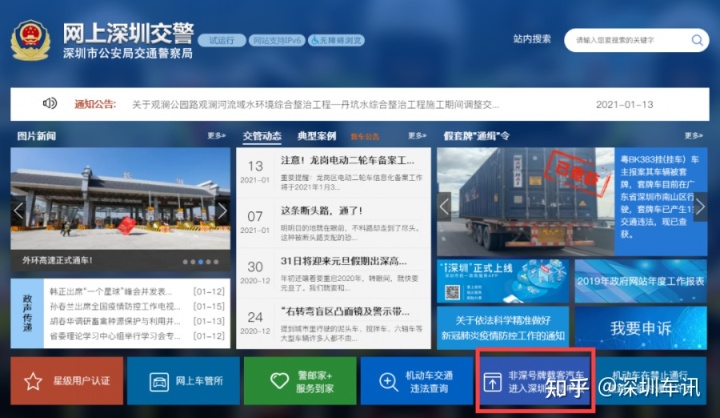
Task: Select the first carousel dot
Action: coord(185,262)
